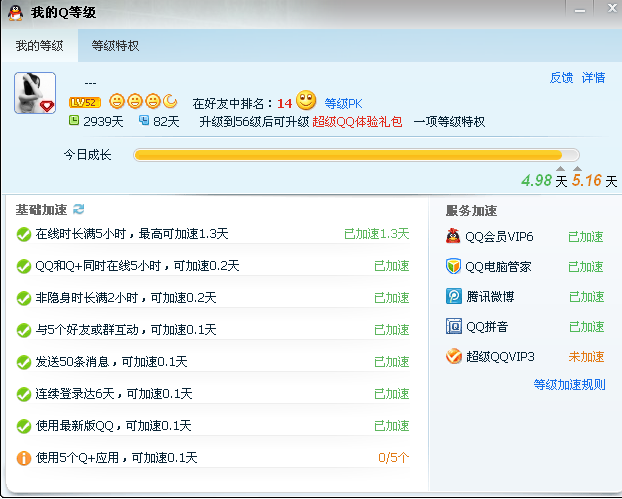Click the LV52 level badge
The image size is (622, 499).
[x=84, y=102]
